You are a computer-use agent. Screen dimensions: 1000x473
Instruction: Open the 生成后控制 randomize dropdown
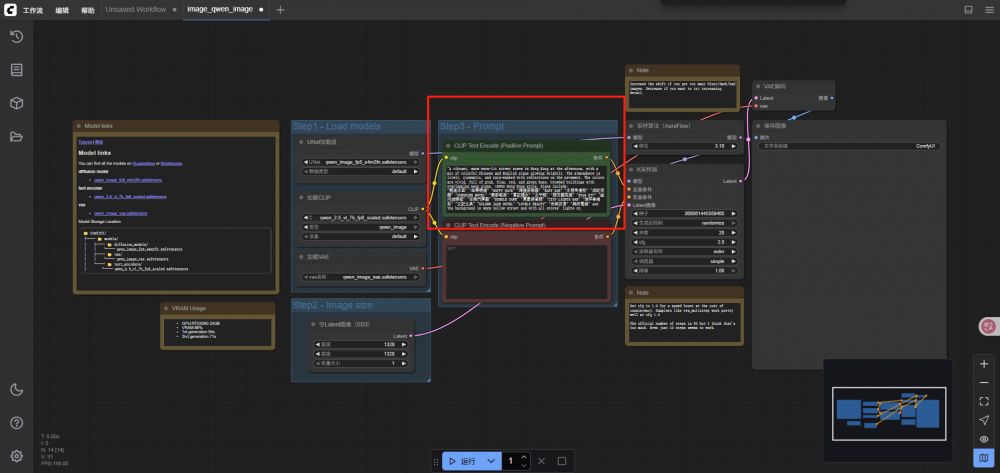[x=684, y=223]
